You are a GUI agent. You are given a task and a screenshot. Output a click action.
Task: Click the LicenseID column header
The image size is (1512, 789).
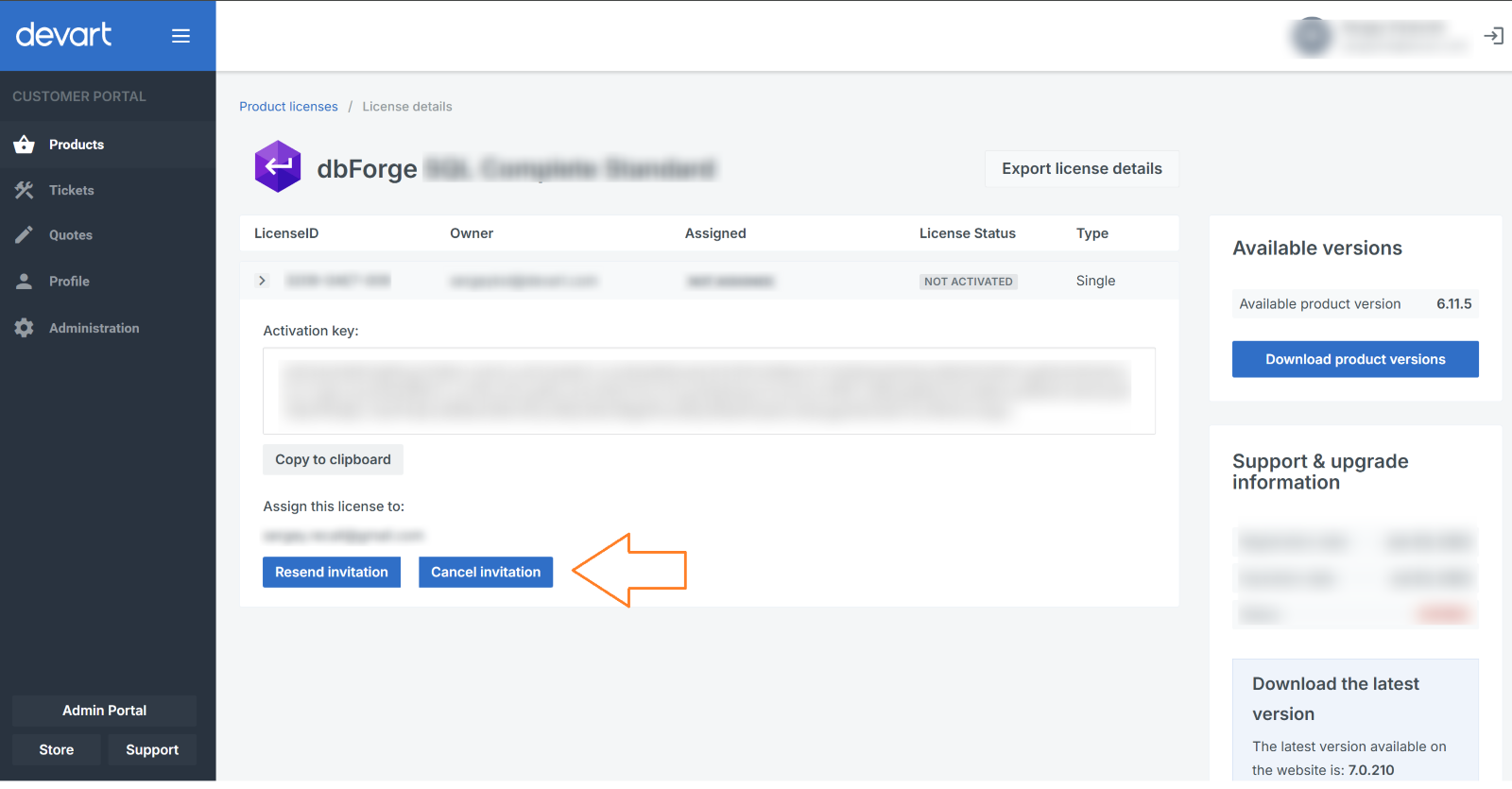coord(286,233)
